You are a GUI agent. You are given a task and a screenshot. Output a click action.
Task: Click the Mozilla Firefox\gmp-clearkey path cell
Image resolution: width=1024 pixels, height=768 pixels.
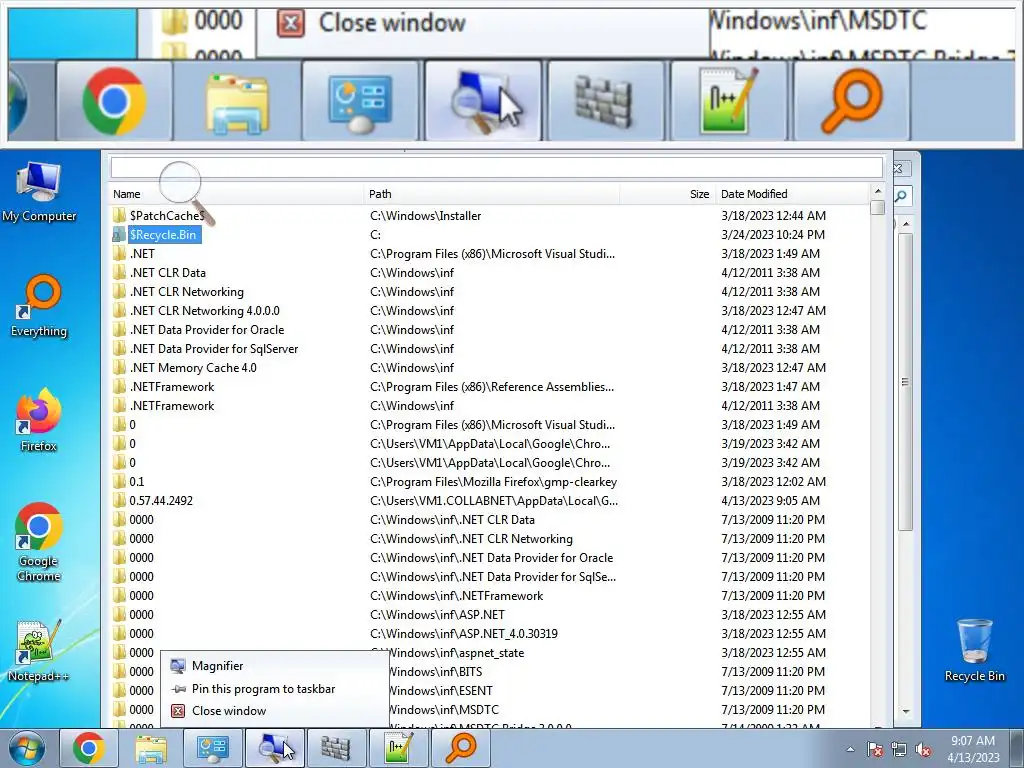493,481
